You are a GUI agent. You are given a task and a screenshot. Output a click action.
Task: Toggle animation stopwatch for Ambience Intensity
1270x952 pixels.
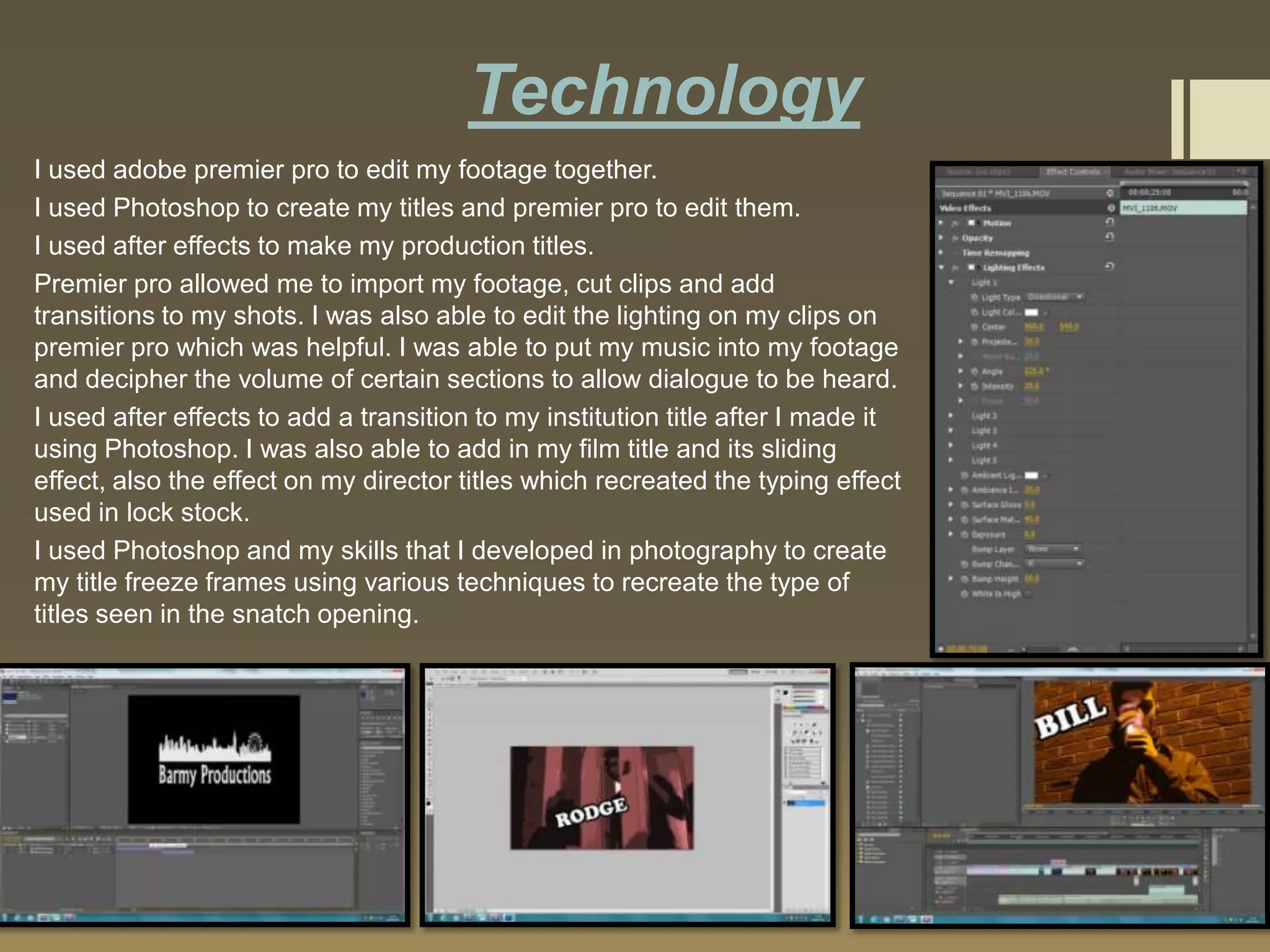pyautogui.click(x=964, y=490)
